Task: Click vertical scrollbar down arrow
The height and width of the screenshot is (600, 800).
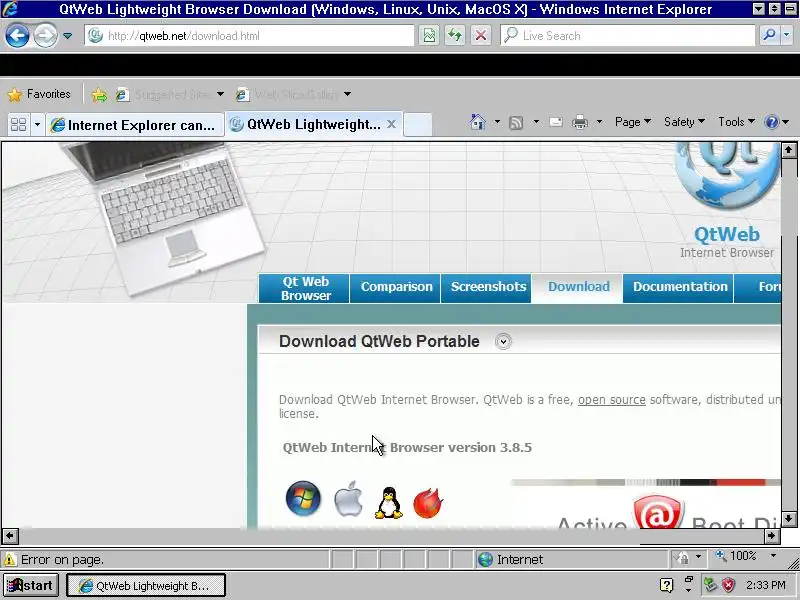Action: [789, 519]
